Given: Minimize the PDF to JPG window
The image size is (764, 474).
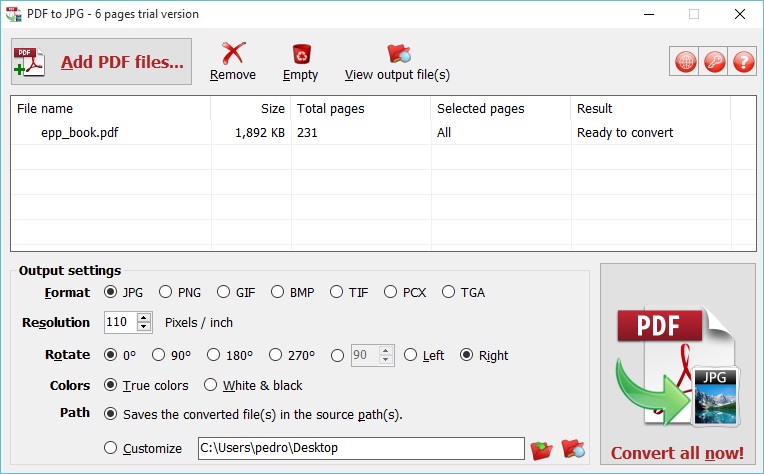Looking at the screenshot, I should tap(649, 14).
